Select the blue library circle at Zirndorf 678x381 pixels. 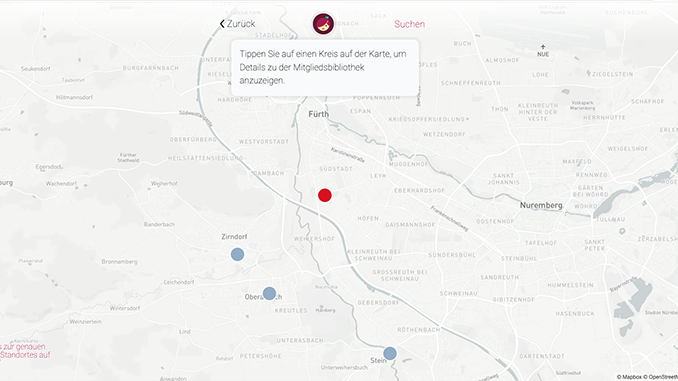[237, 254]
